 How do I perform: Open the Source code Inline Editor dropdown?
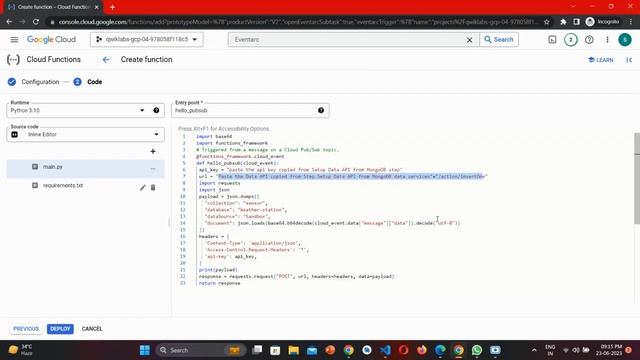[85, 134]
